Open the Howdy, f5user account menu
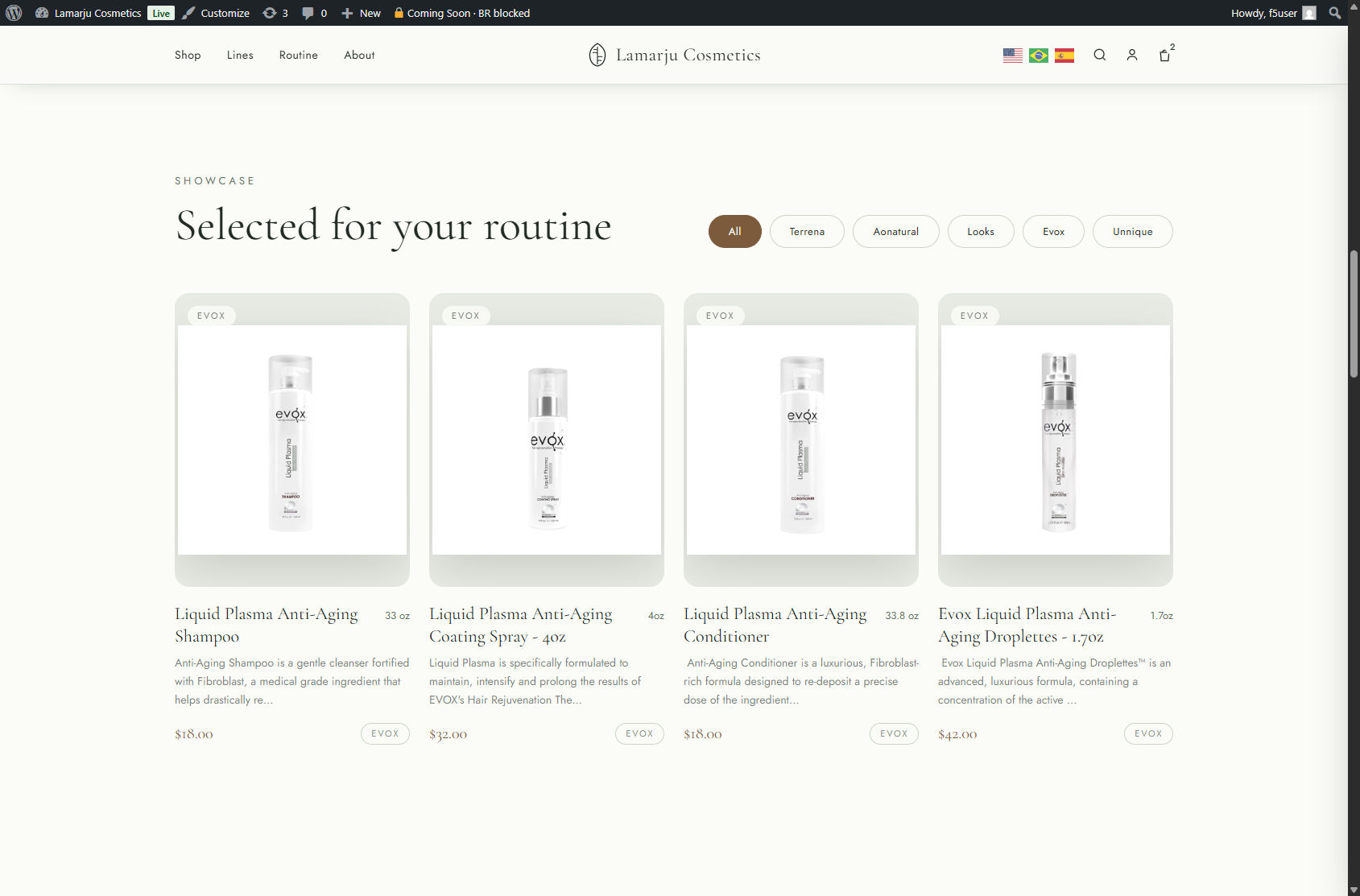This screenshot has width=1360, height=896. (x=1263, y=13)
